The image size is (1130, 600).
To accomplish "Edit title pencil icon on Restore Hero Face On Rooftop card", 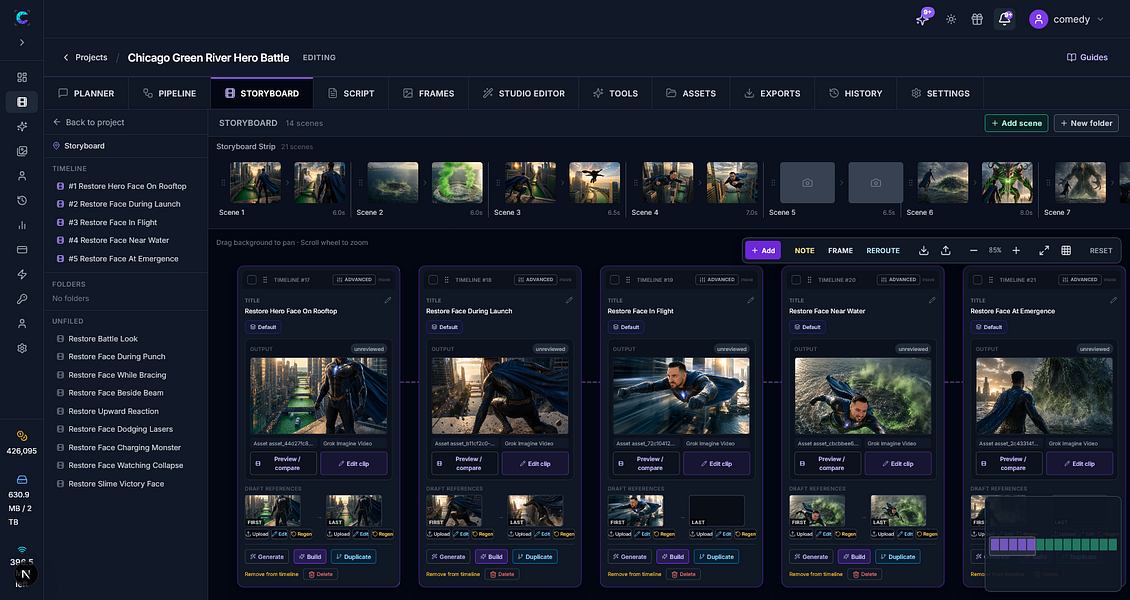I will point(388,300).
